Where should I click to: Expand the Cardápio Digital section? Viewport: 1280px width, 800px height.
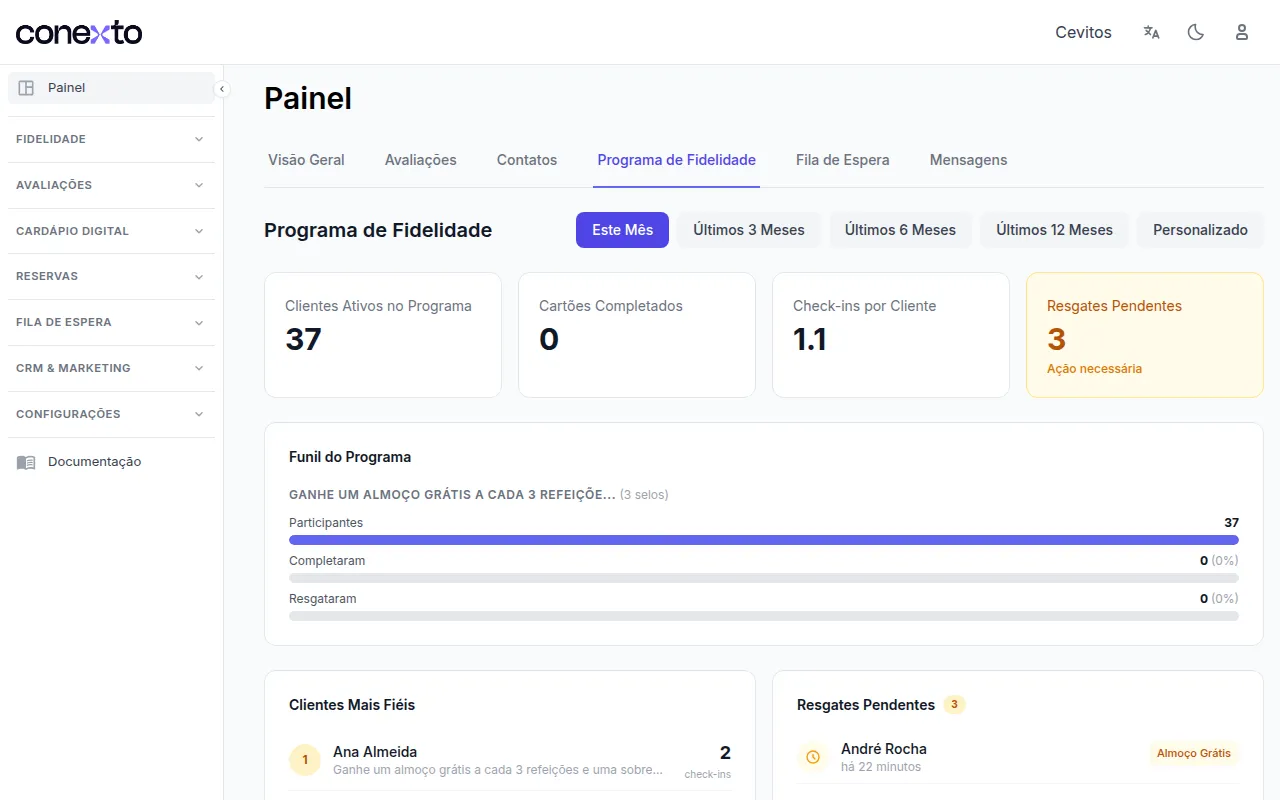coord(111,231)
